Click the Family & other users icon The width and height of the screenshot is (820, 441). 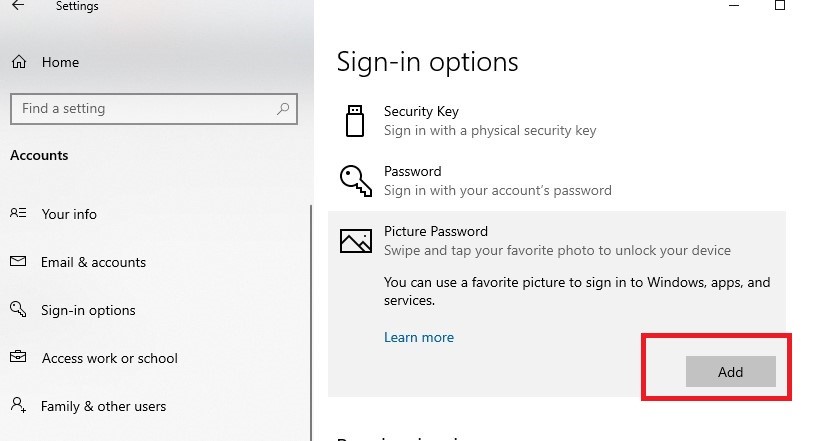(18, 406)
